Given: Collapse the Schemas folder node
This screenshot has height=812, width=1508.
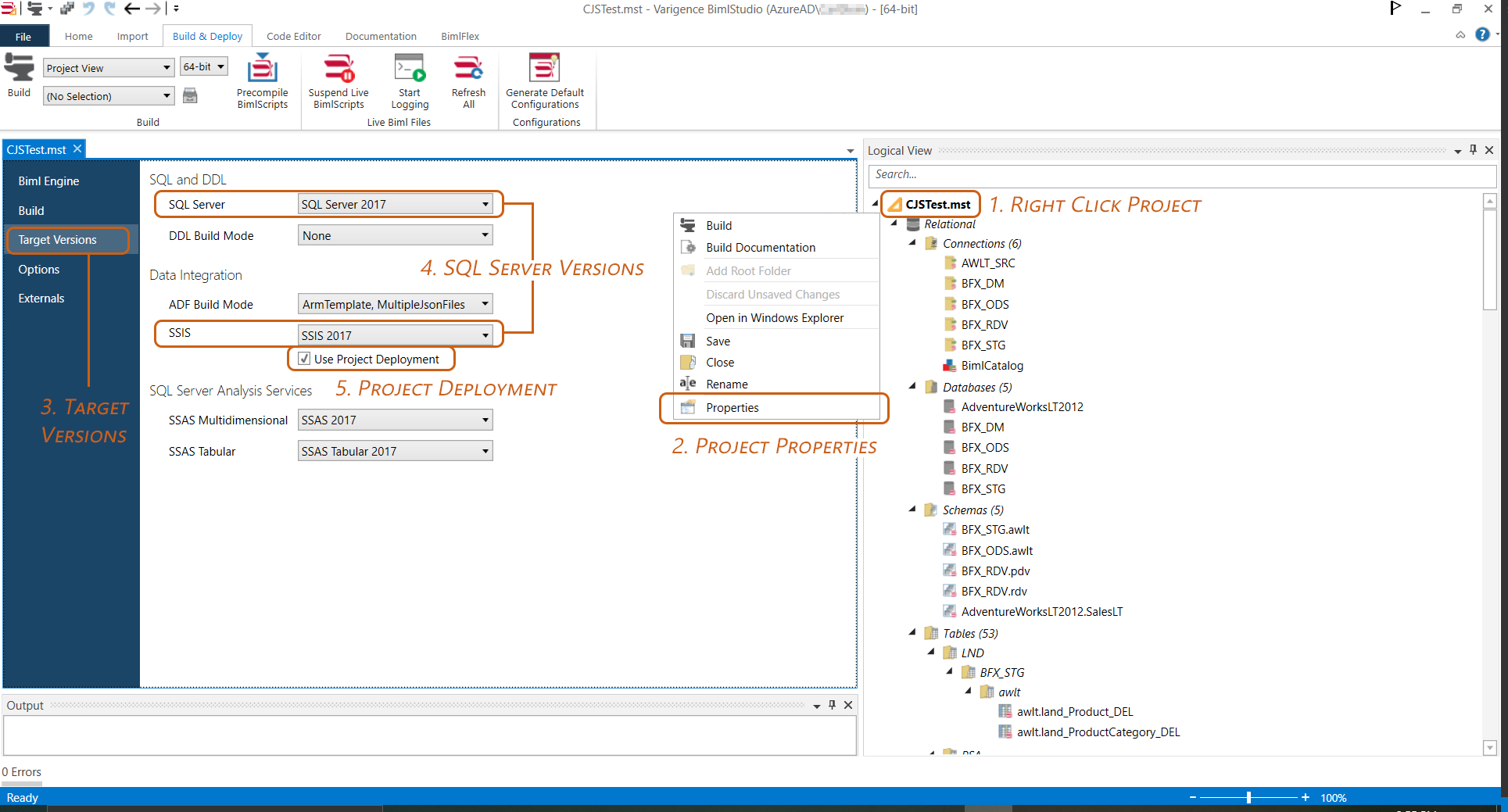Looking at the screenshot, I should point(912,510).
